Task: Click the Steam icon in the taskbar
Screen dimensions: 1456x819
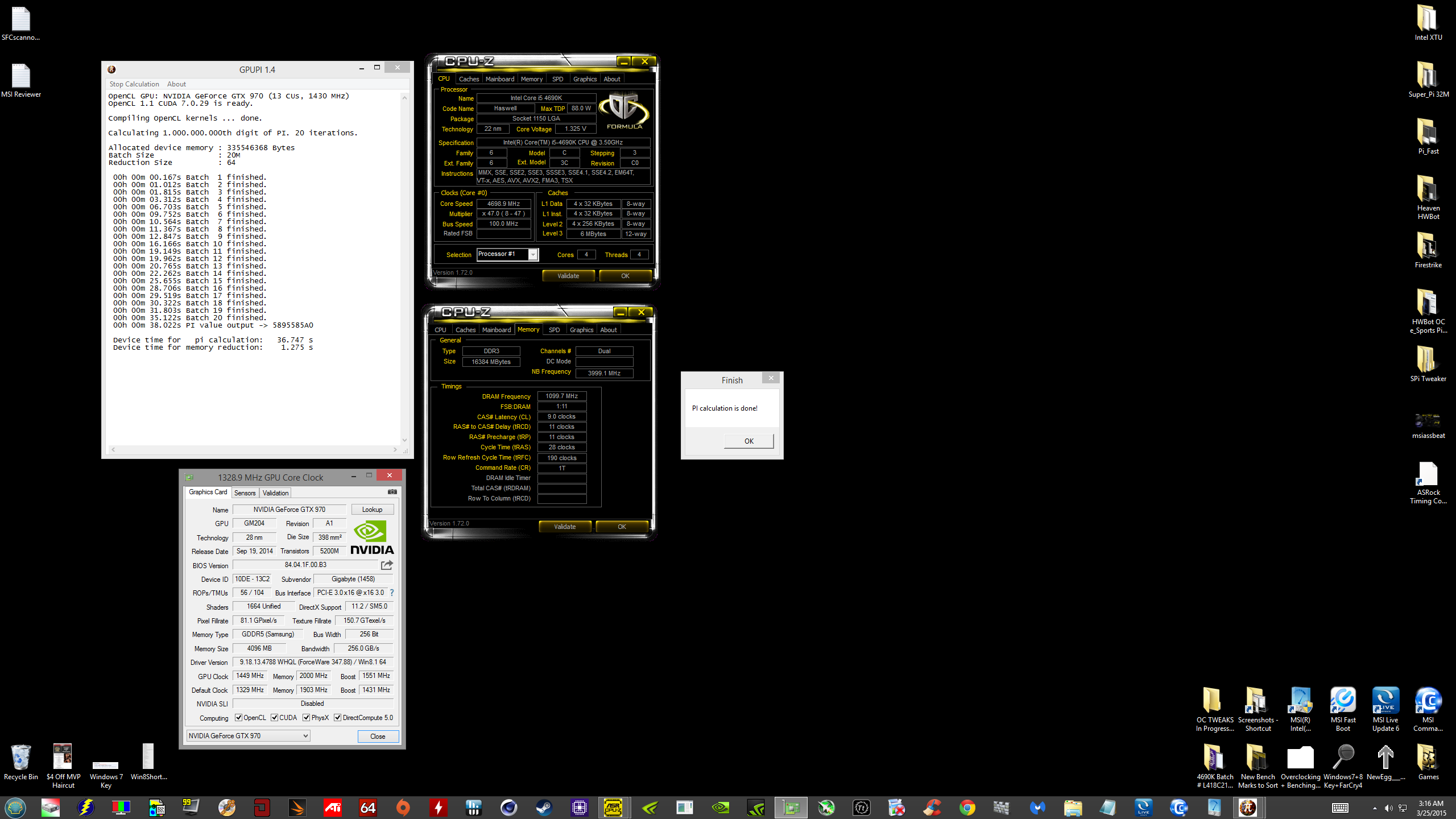Action: 544,807
